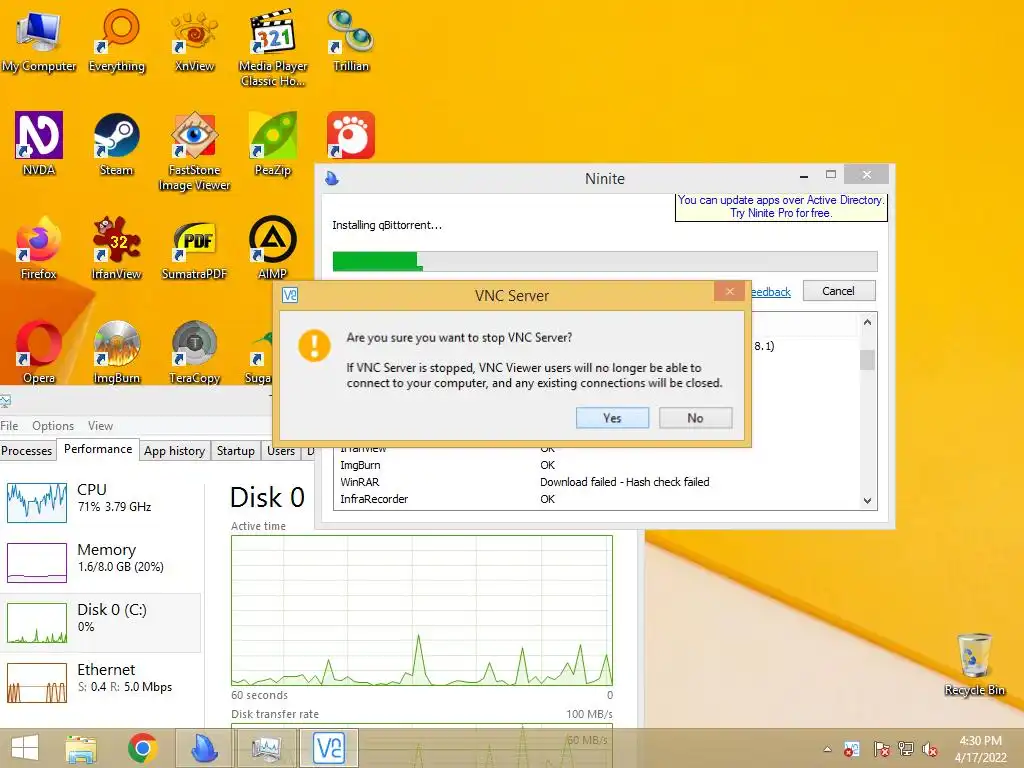1024x768 pixels.
Task: Click the Ninite feedback link
Action: coord(771,292)
